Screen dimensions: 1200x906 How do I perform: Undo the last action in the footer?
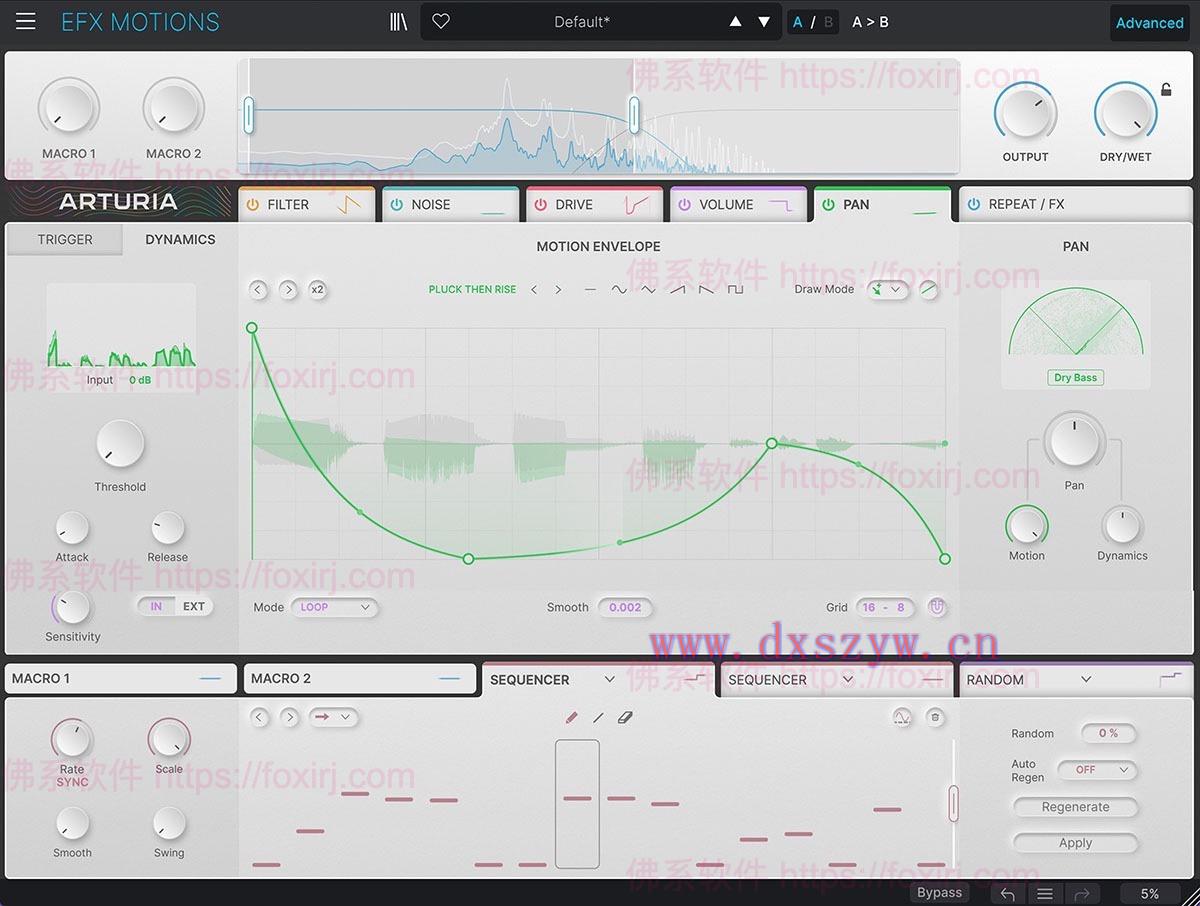[x=1007, y=894]
